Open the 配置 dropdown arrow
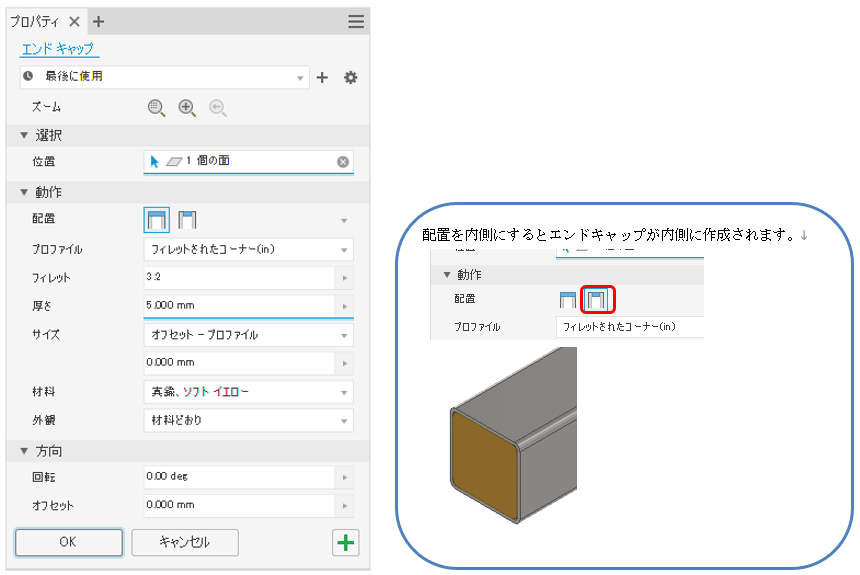Viewport: 860px width, 575px height. coord(344,221)
